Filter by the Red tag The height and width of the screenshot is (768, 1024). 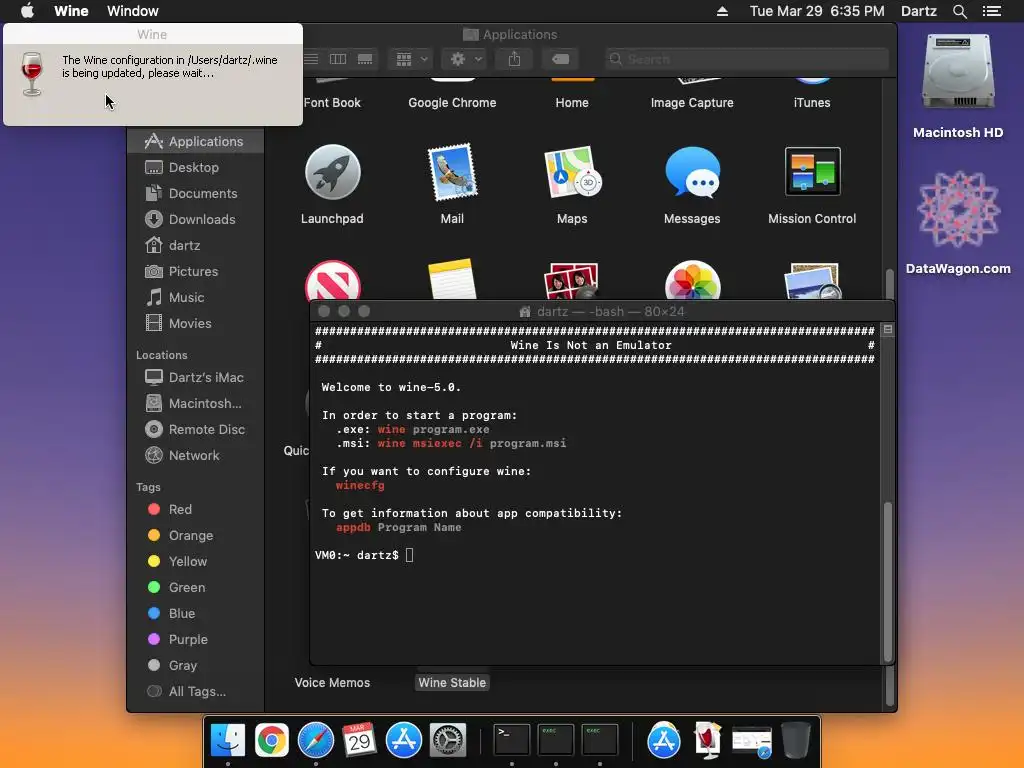point(196,509)
